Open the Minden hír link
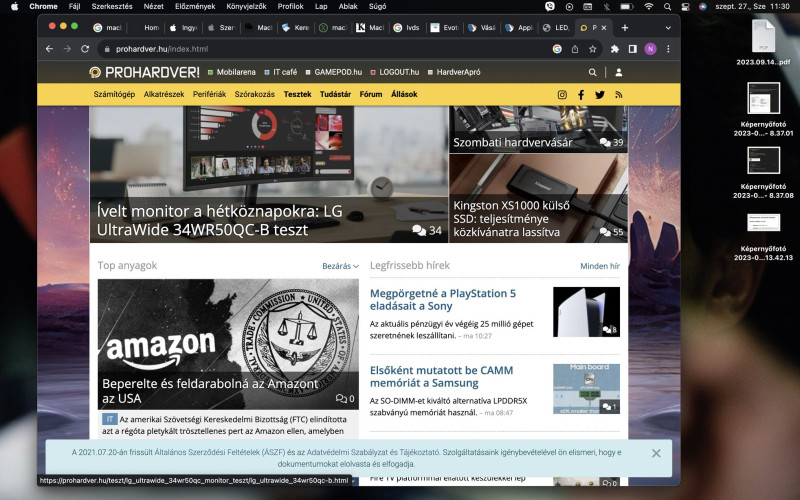This screenshot has height=500, width=800. click(600, 266)
